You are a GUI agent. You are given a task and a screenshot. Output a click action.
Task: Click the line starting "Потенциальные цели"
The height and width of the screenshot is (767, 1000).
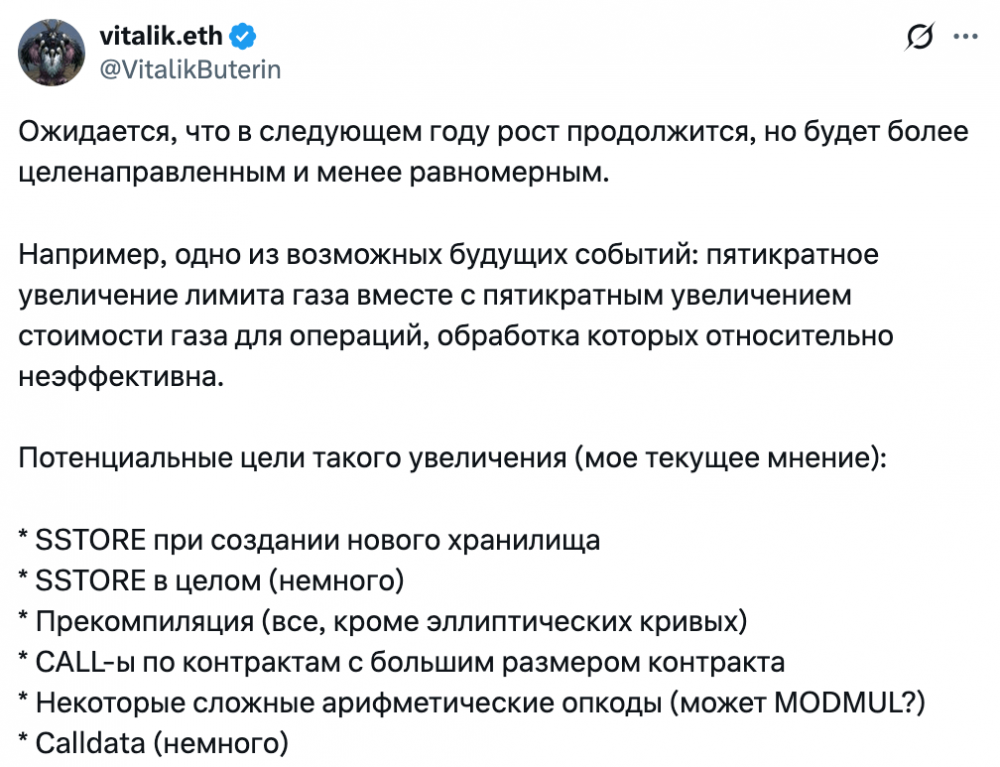point(452,461)
